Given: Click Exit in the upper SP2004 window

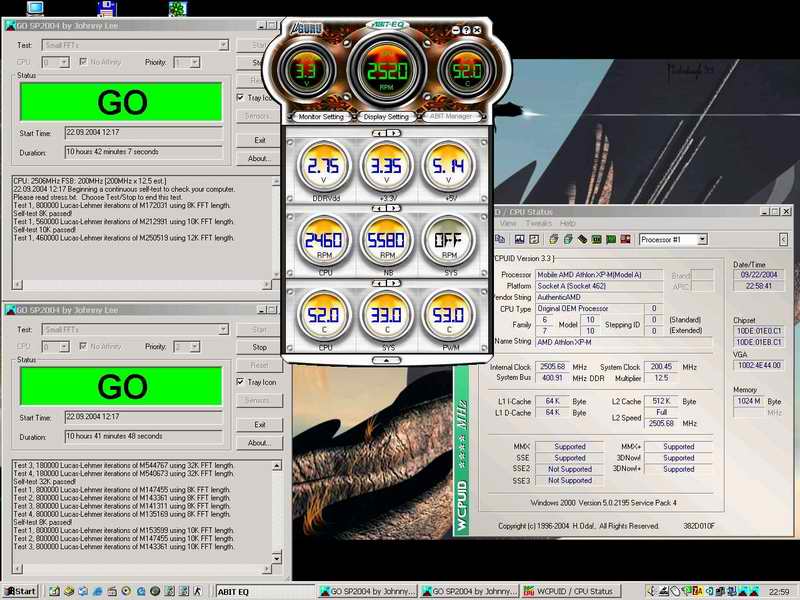Looking at the screenshot, I should [x=260, y=140].
